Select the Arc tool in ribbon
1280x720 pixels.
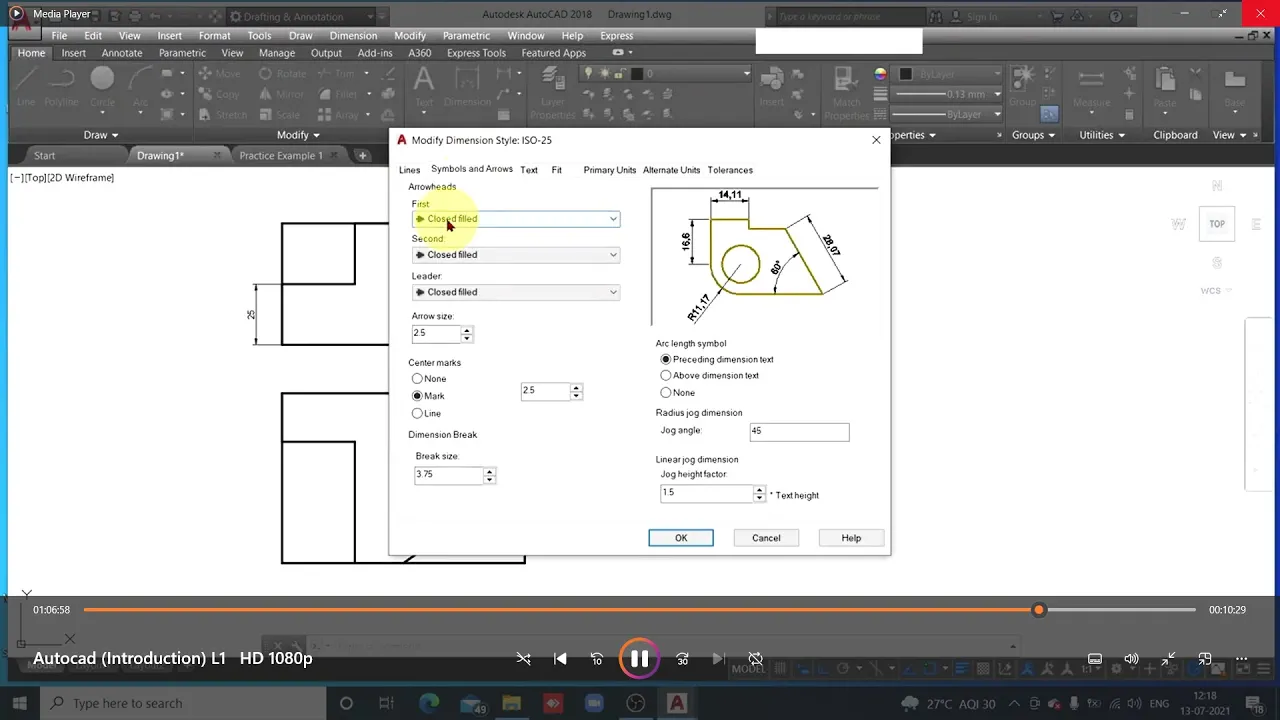point(141,86)
